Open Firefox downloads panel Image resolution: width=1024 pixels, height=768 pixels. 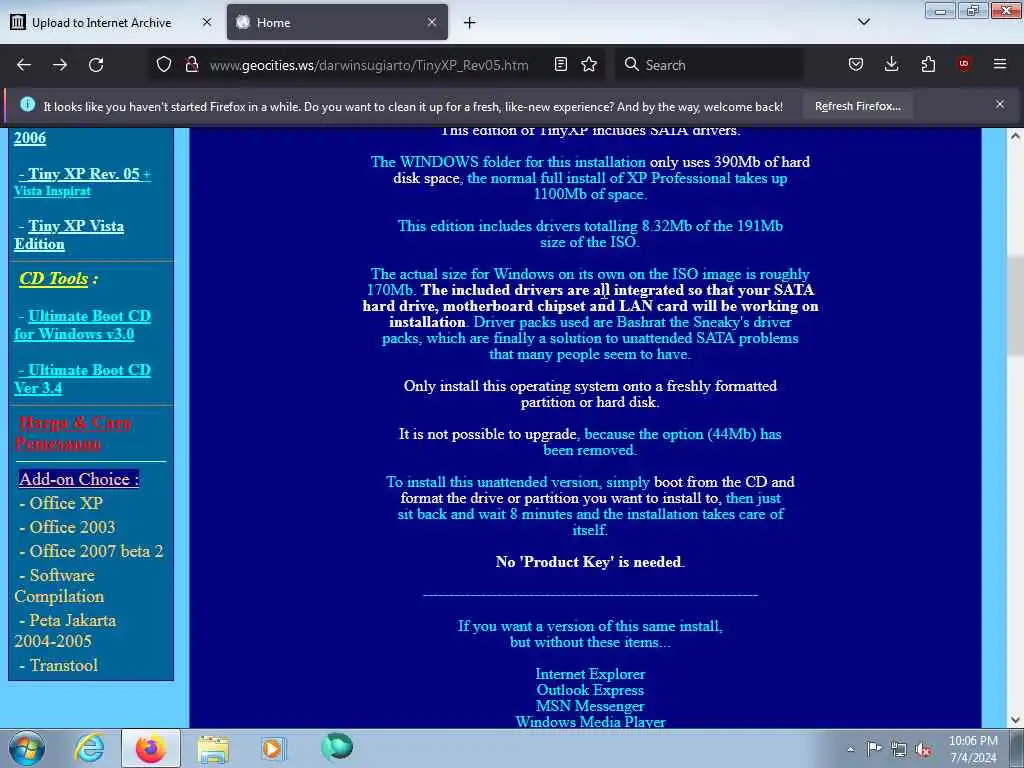891,64
